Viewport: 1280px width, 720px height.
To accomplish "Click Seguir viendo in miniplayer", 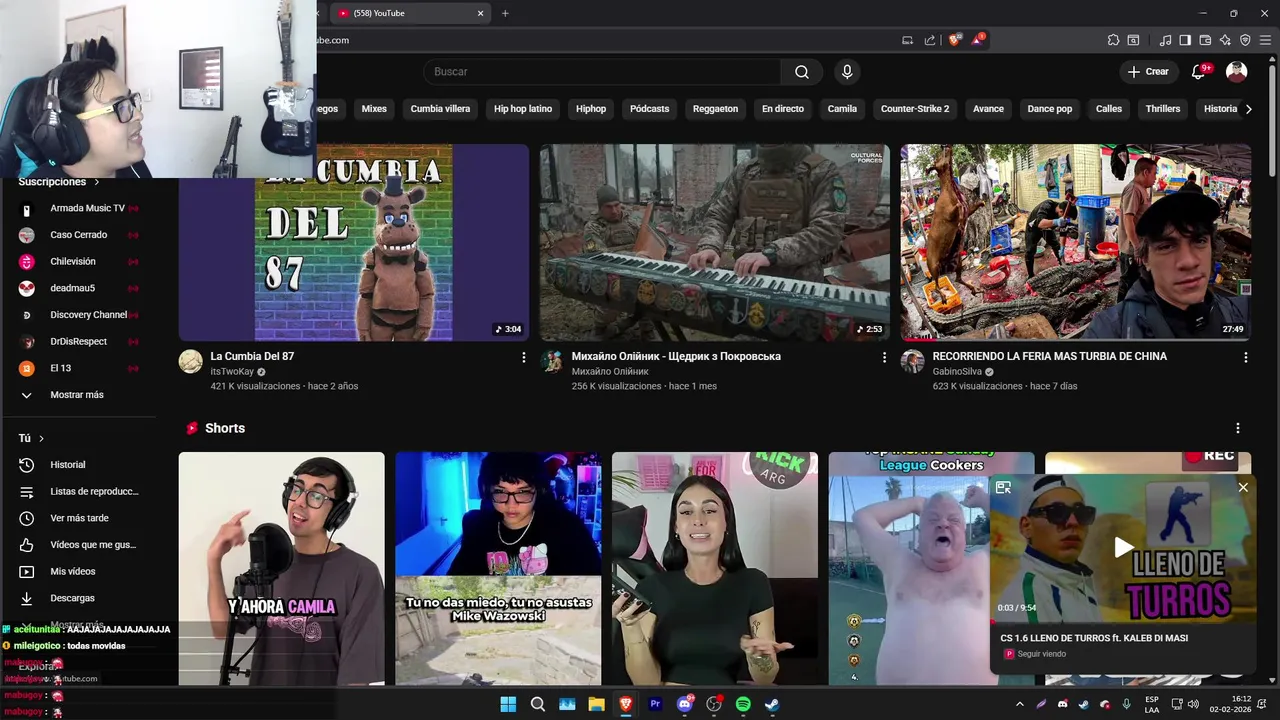I will click(x=1041, y=654).
